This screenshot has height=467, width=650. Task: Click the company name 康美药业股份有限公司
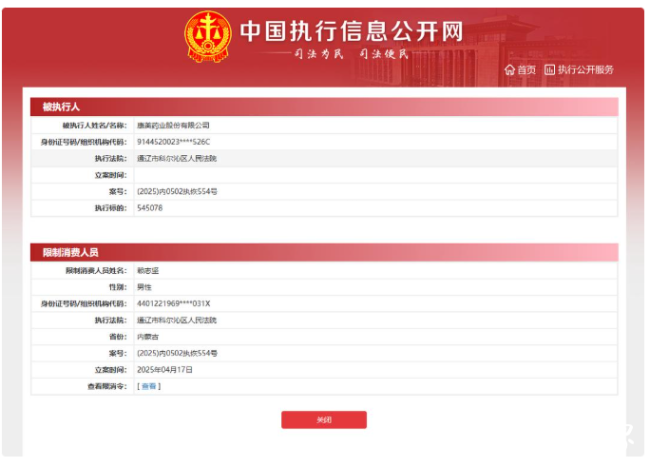click(x=173, y=126)
